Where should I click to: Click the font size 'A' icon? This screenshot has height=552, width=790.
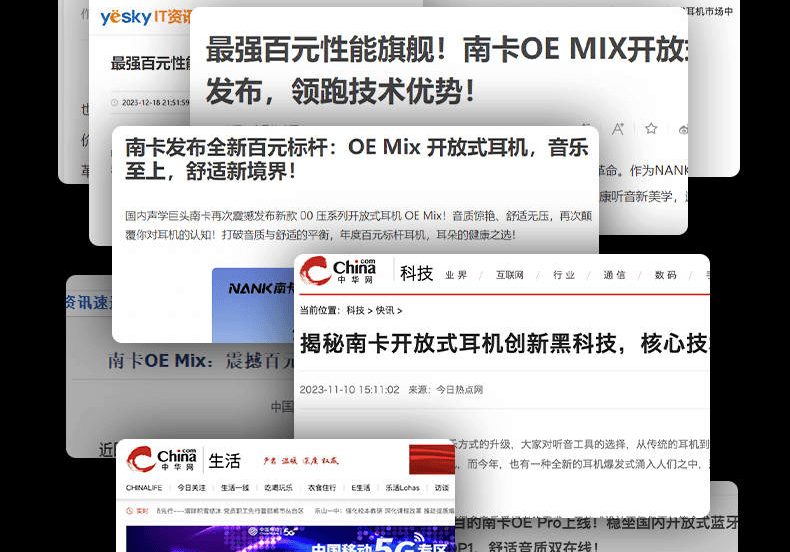618,129
